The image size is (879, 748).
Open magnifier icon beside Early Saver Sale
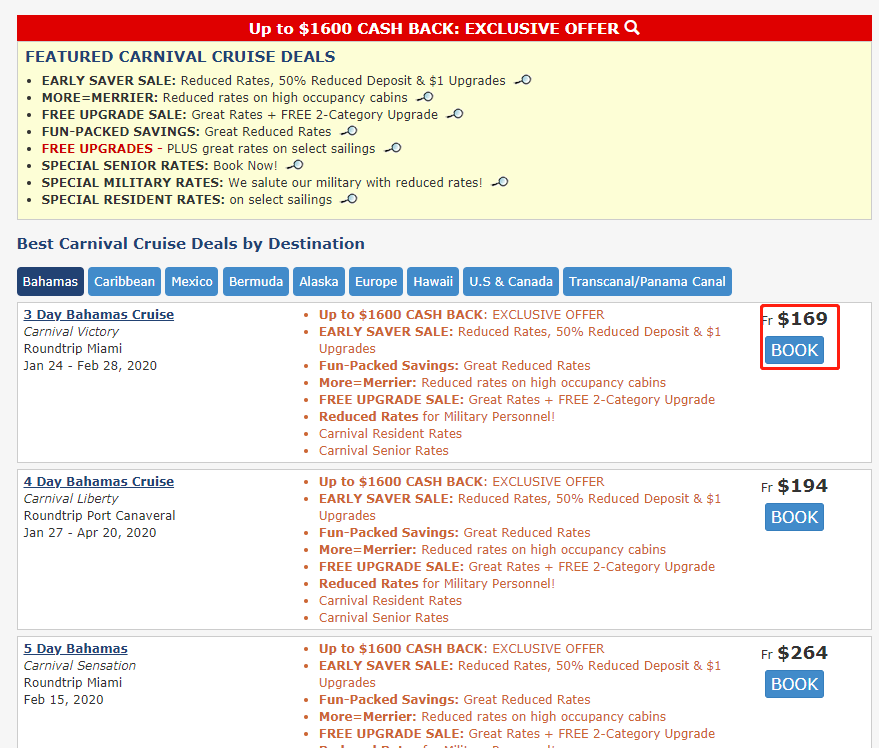(523, 80)
